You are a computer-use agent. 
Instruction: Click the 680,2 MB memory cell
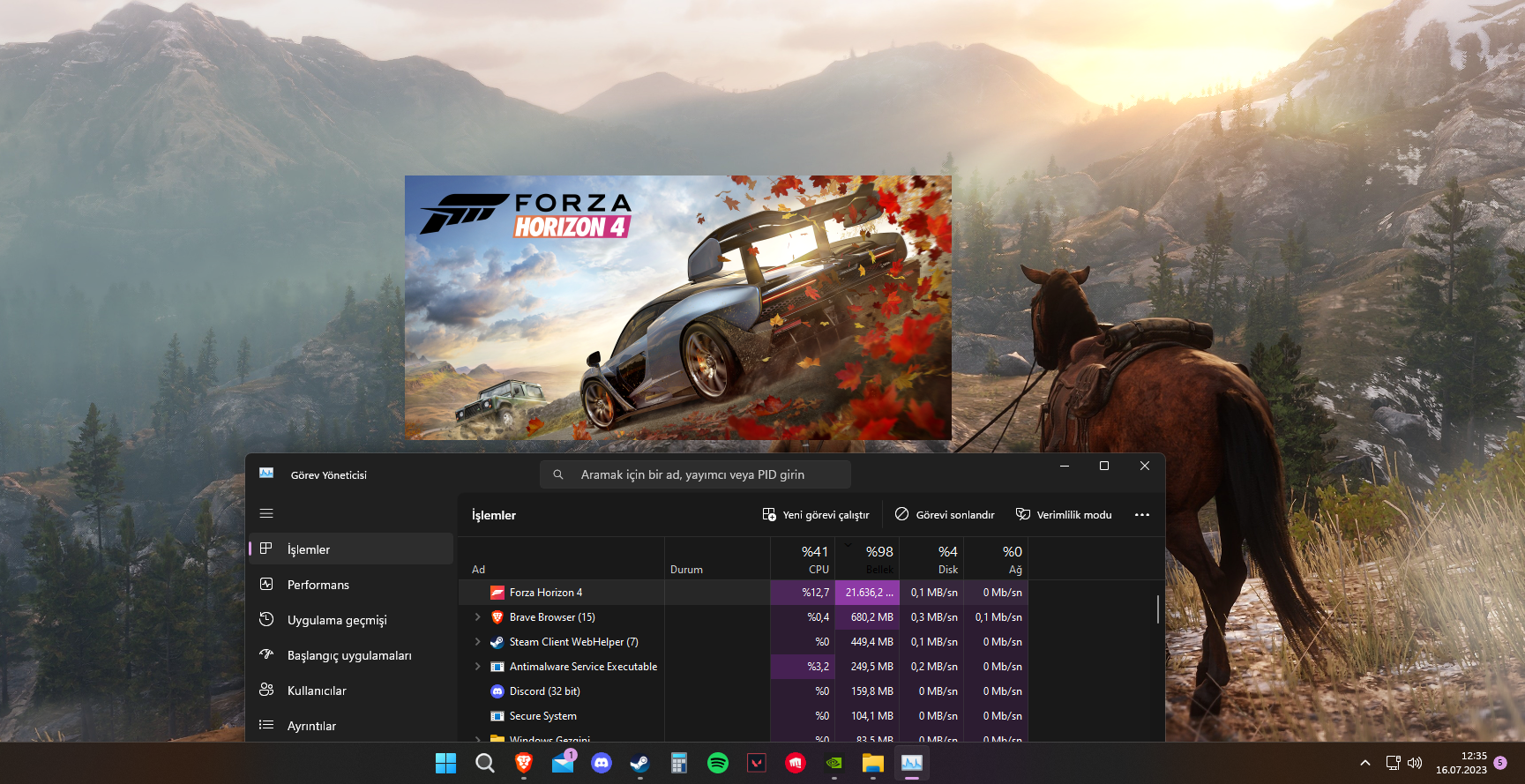(x=867, y=617)
